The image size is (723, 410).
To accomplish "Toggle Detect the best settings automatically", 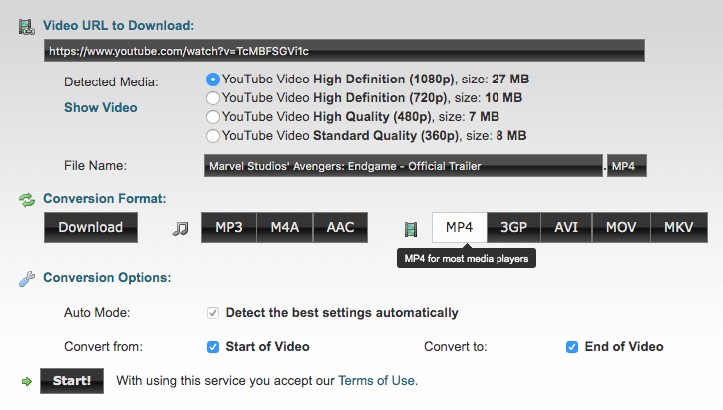I will click(x=213, y=313).
